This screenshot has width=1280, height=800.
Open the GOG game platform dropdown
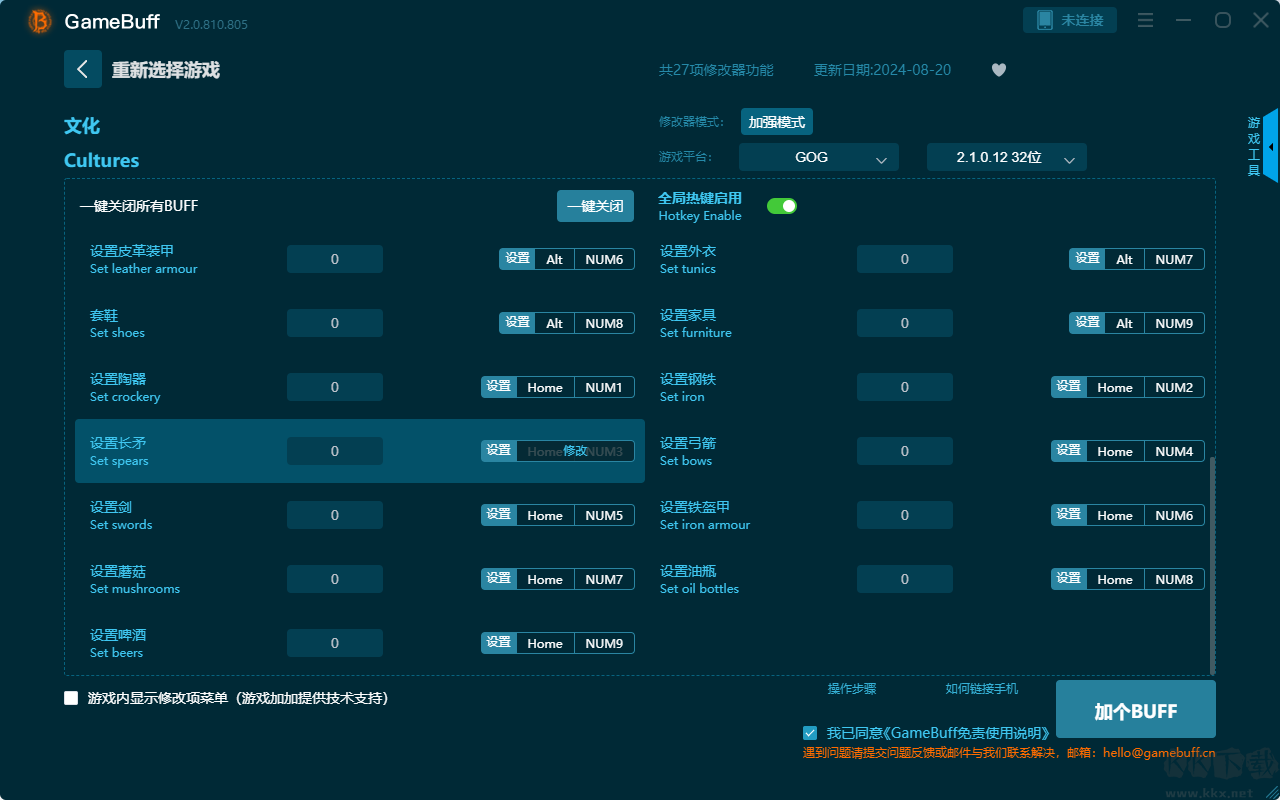pyautogui.click(x=819, y=157)
